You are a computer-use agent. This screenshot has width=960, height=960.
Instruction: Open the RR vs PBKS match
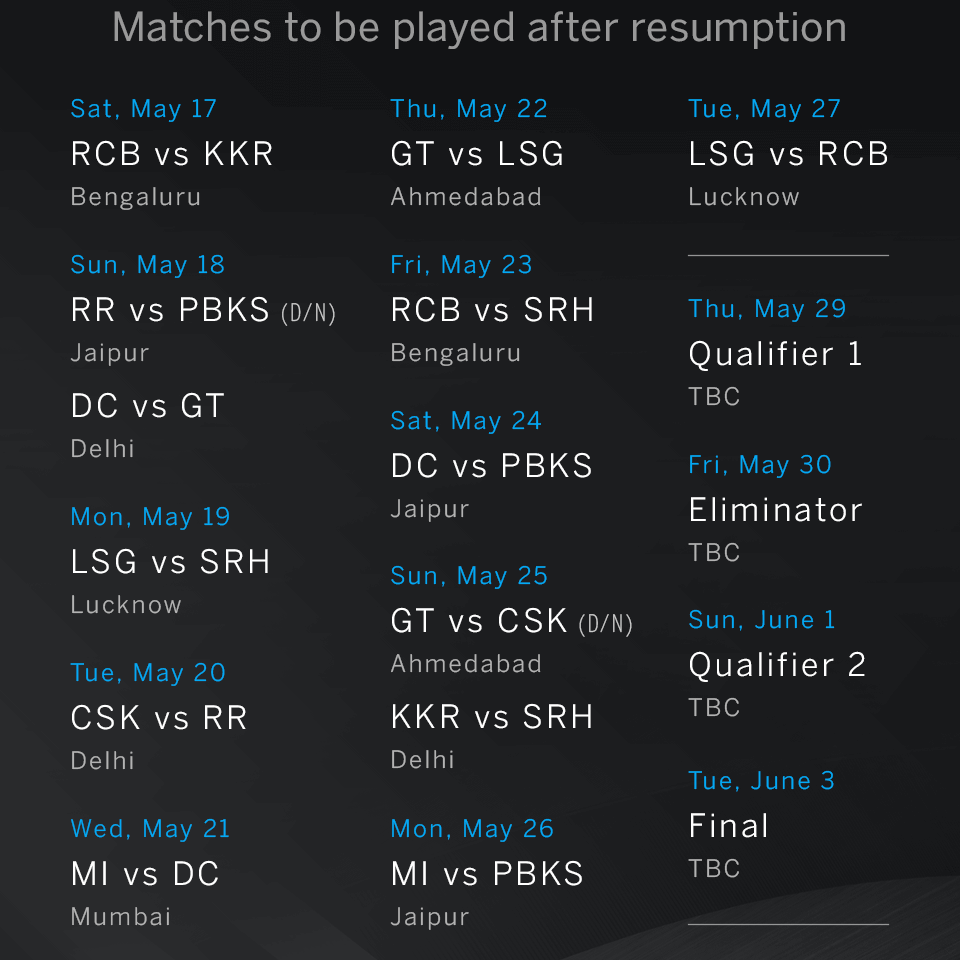coord(203,310)
